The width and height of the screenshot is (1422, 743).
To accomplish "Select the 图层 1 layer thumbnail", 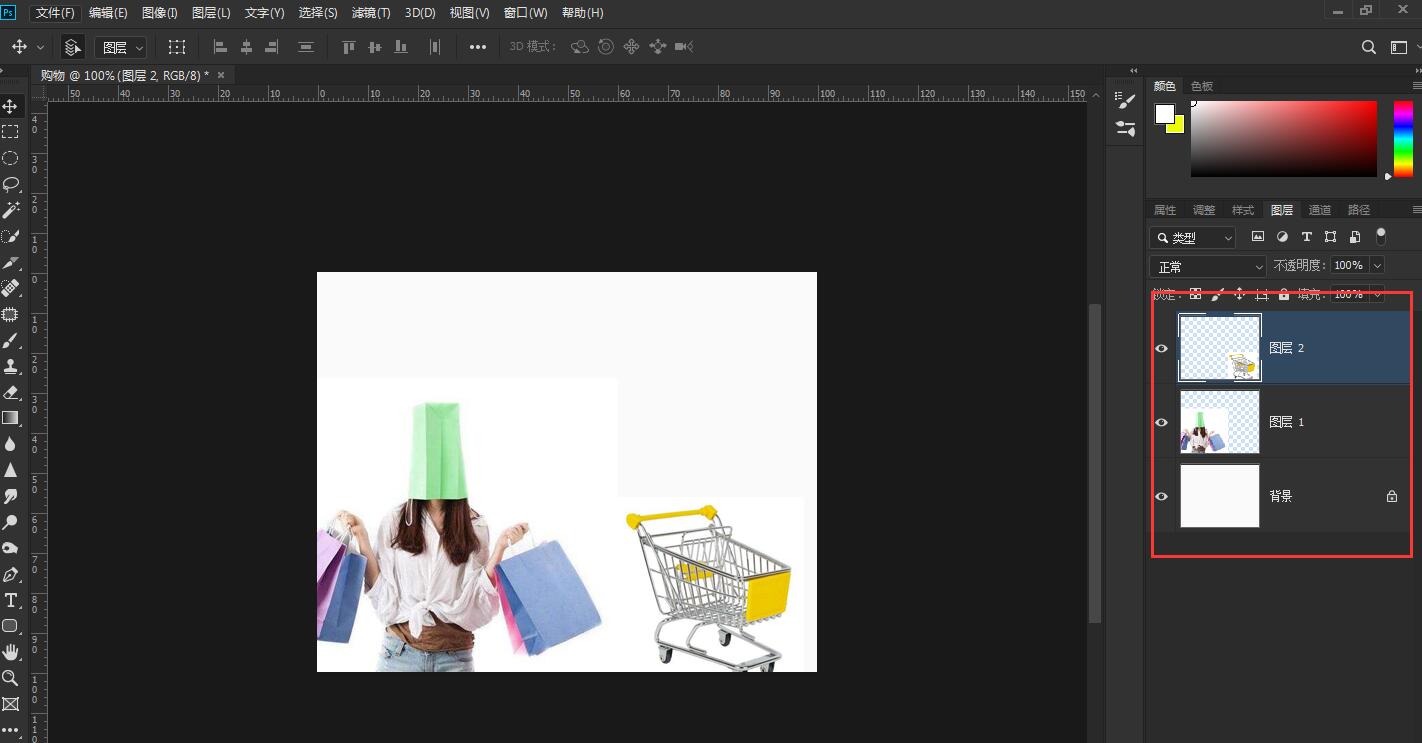I will click(1220, 422).
